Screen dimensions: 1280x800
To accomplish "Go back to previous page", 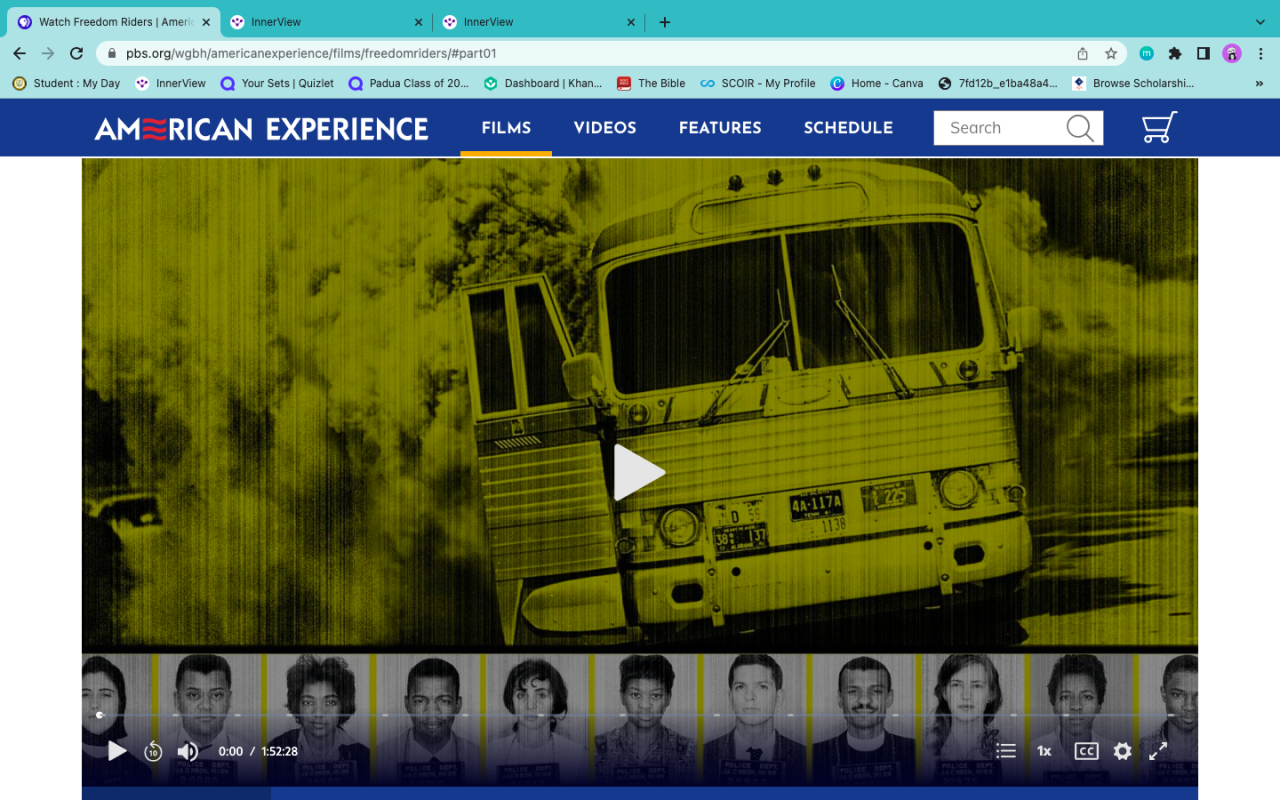I will (20, 53).
